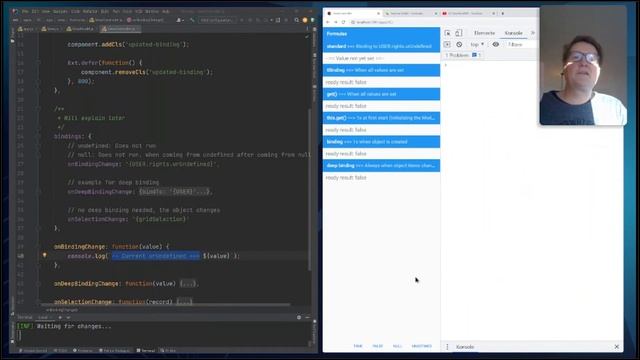The height and width of the screenshot is (360, 640).
Task: Open the terminal tab options dropdown arrow
Action: point(68,317)
